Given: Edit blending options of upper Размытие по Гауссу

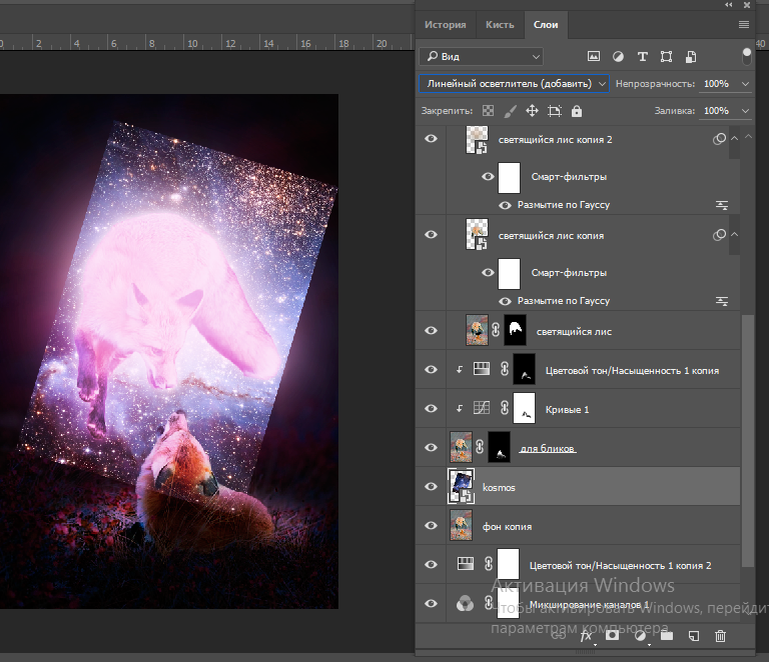Looking at the screenshot, I should click(721, 205).
